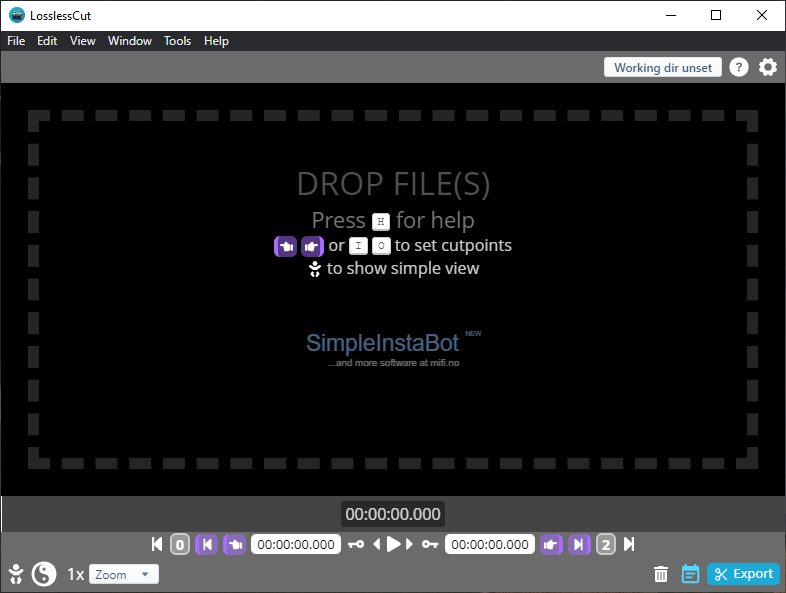The image size is (786, 593).
Task: Toggle simple view baby icon in bottom bar
Action: point(16,574)
